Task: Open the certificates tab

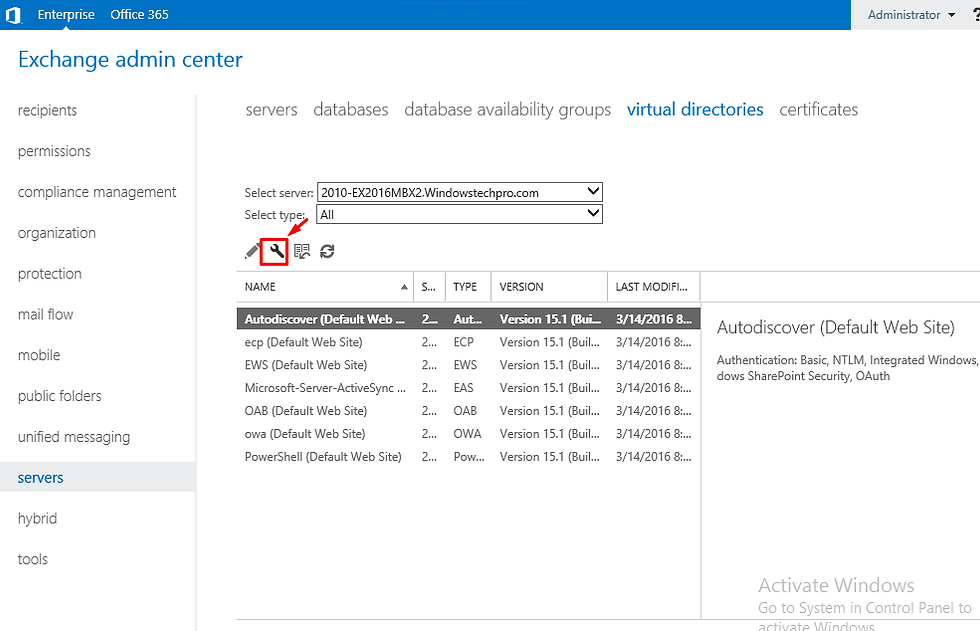Action: pyautogui.click(x=819, y=110)
